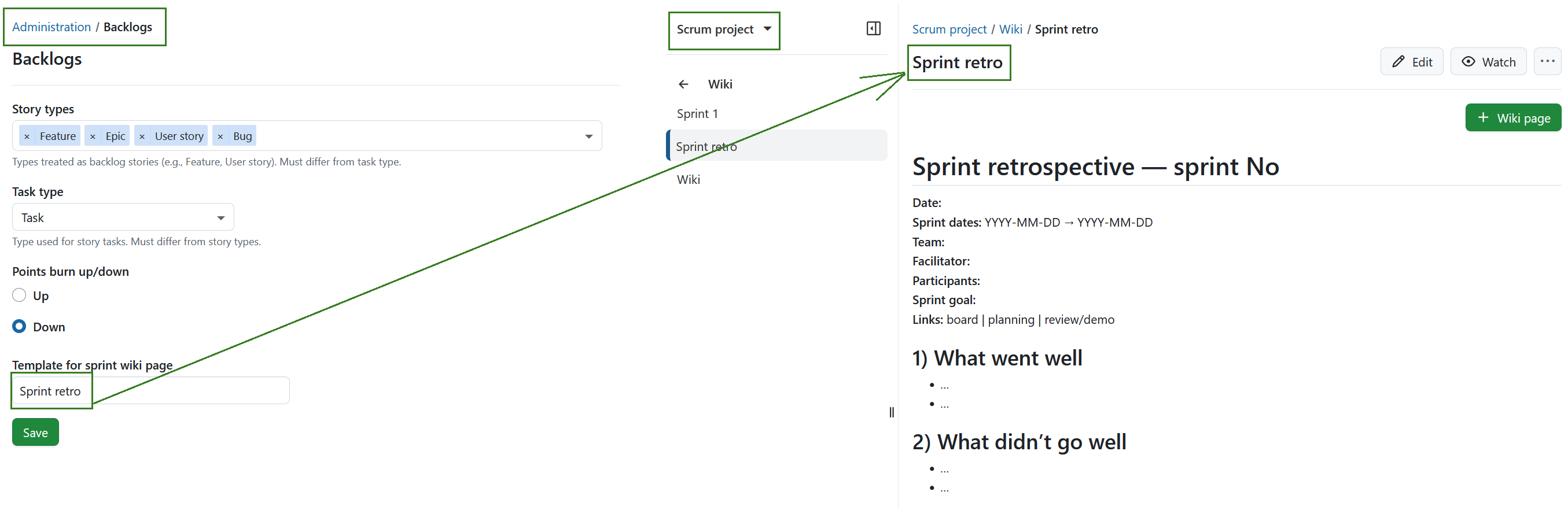
Task: Click the Backlogs breadcrumb text
Action: tap(128, 27)
